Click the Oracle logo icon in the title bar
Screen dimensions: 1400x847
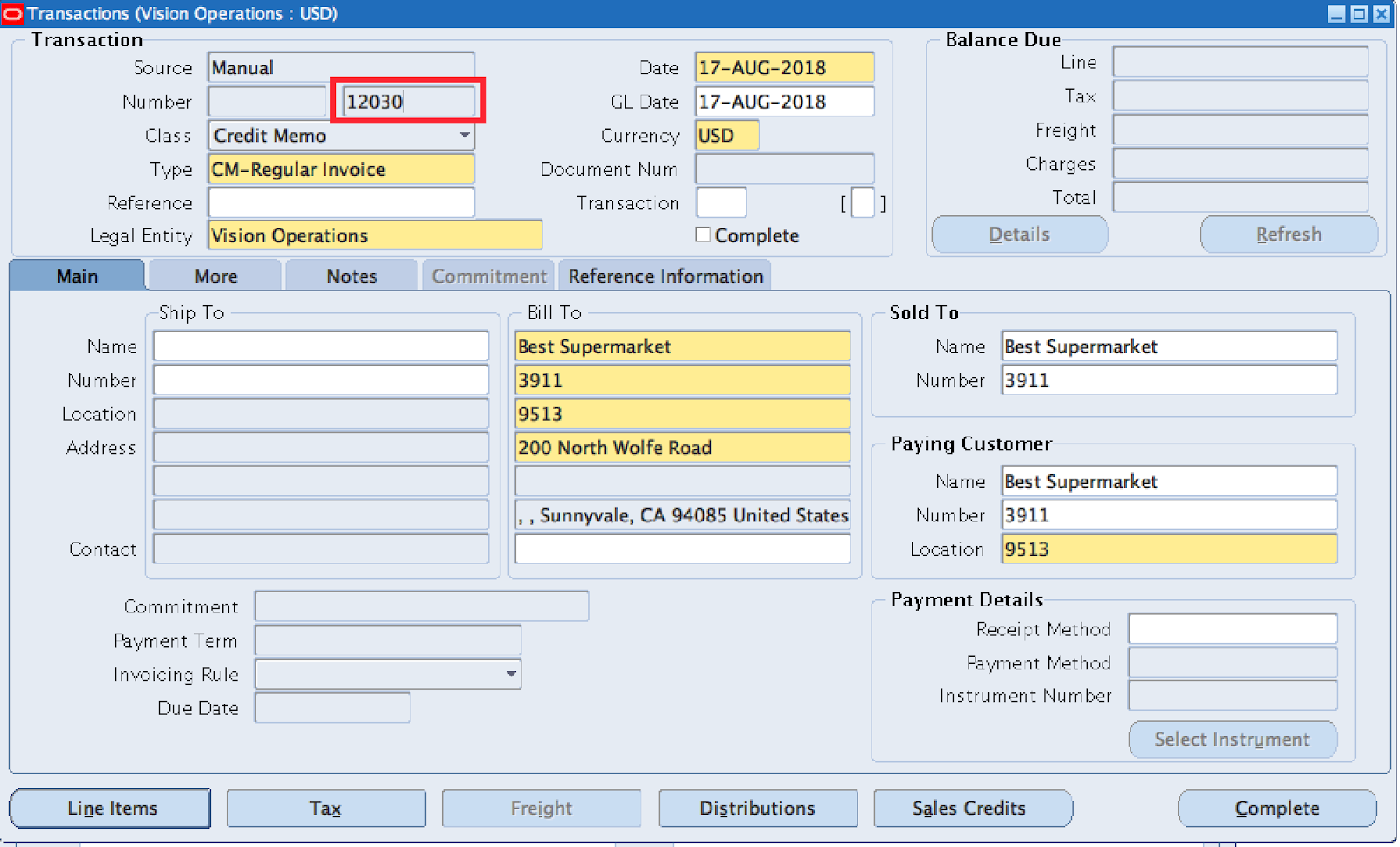point(12,14)
